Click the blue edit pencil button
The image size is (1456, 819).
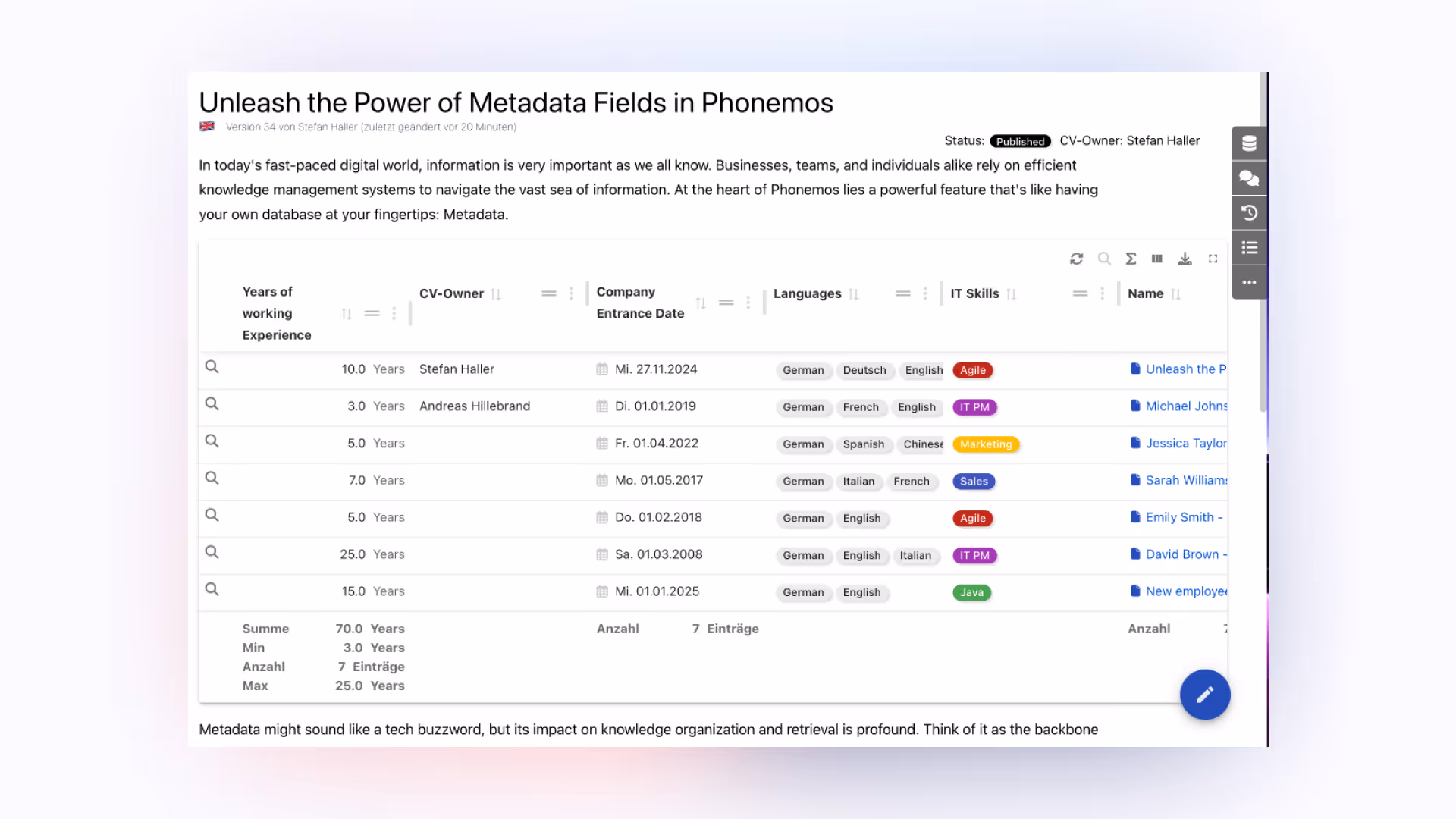point(1205,695)
